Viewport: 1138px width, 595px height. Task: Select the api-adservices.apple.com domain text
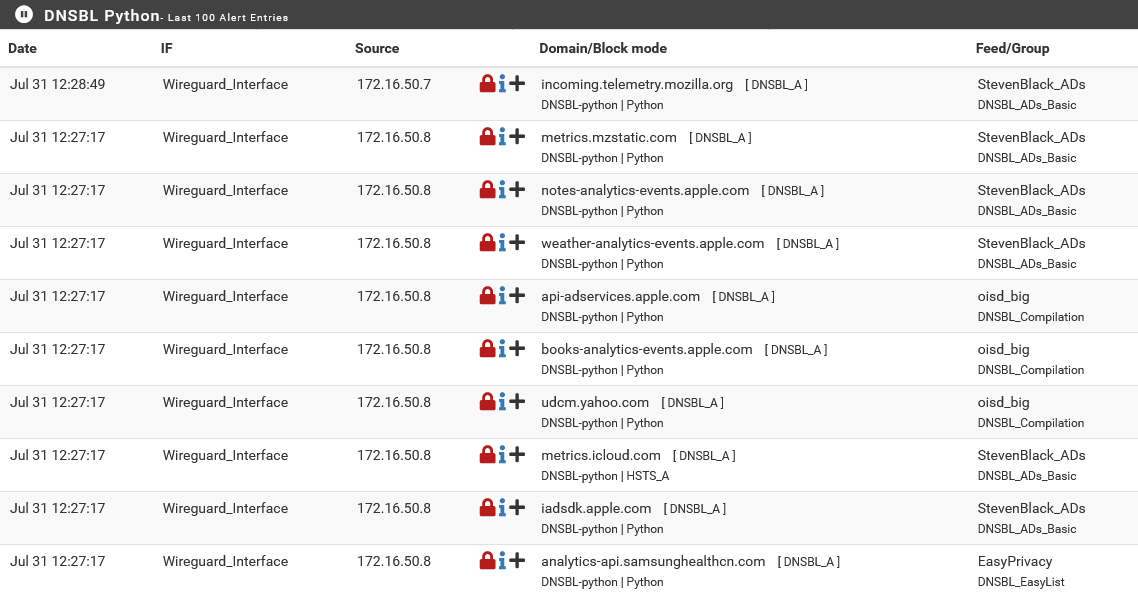pyautogui.click(x=621, y=296)
